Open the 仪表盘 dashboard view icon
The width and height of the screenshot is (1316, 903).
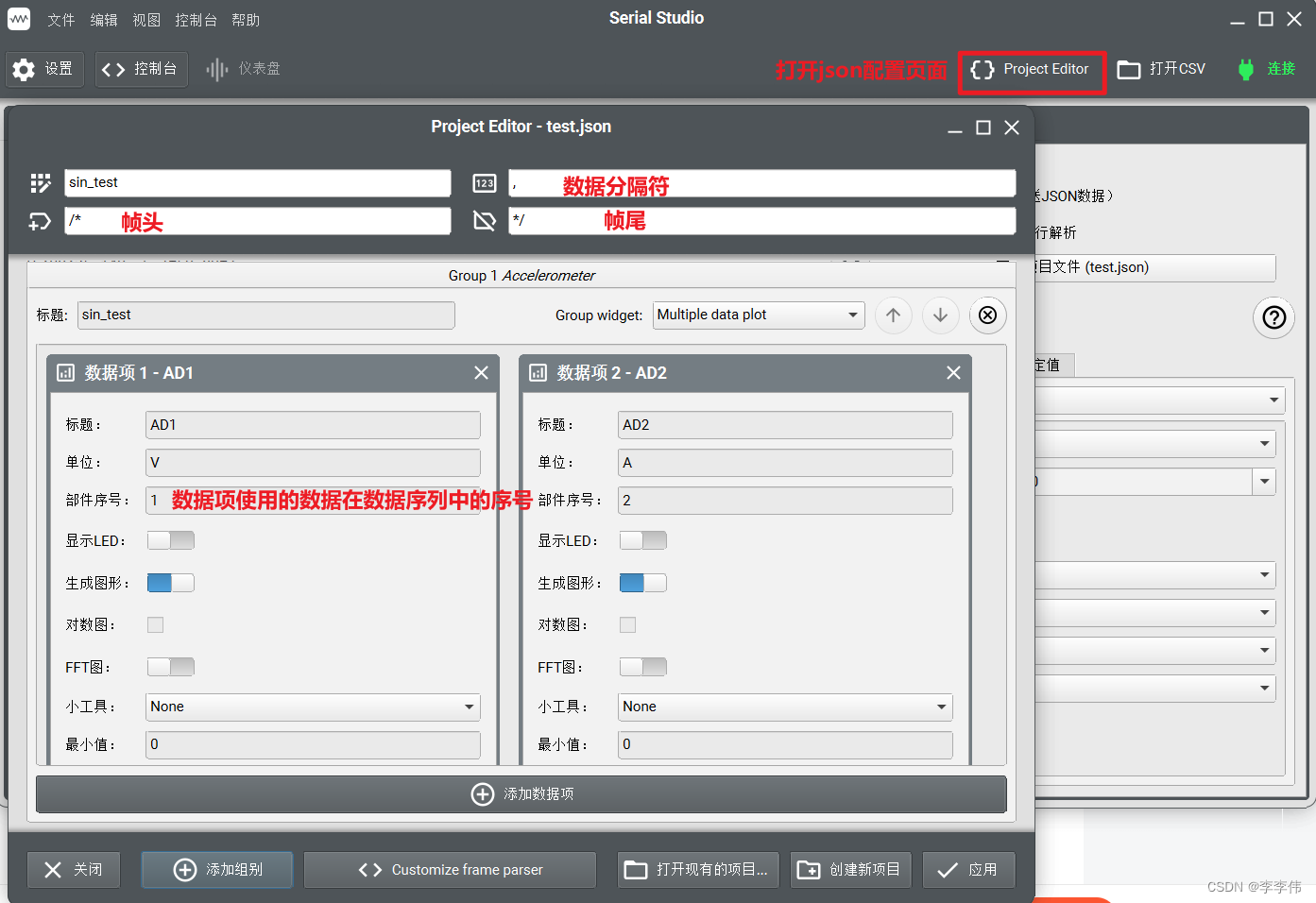(243, 68)
